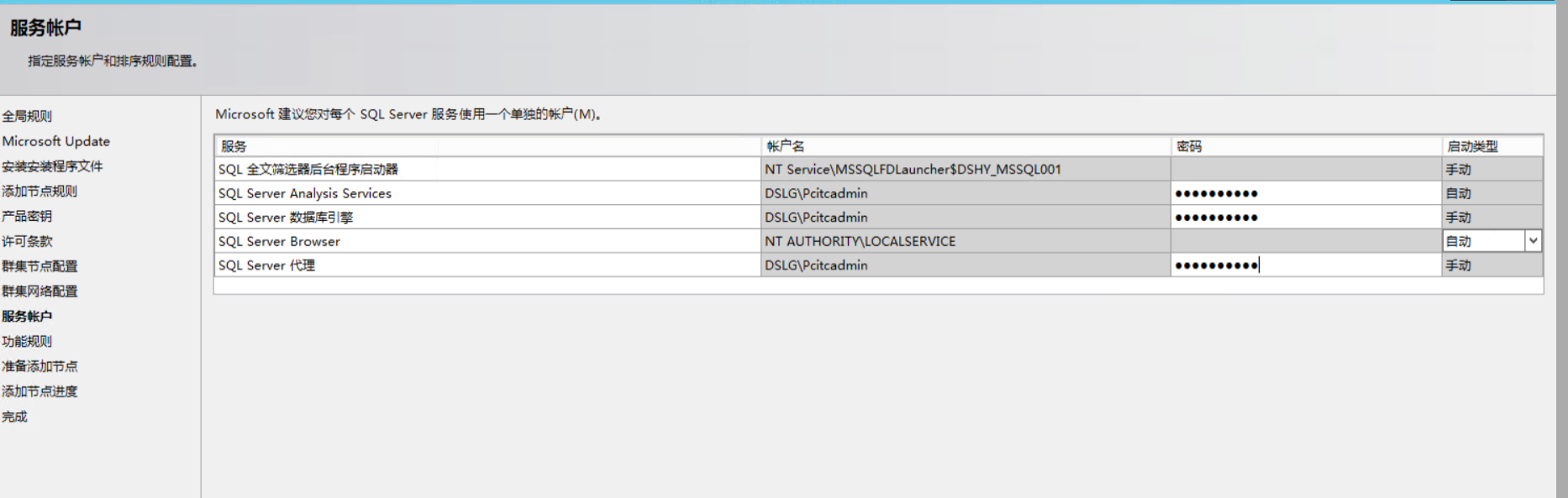Screen dimensions: 1568x498
Task: Select 添加节点规则 in sidebar
Action: point(39,191)
